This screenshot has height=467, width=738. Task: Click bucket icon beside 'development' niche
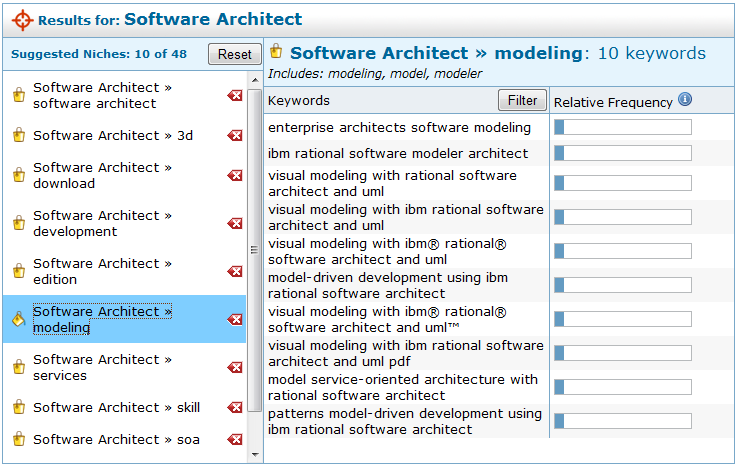point(19,223)
